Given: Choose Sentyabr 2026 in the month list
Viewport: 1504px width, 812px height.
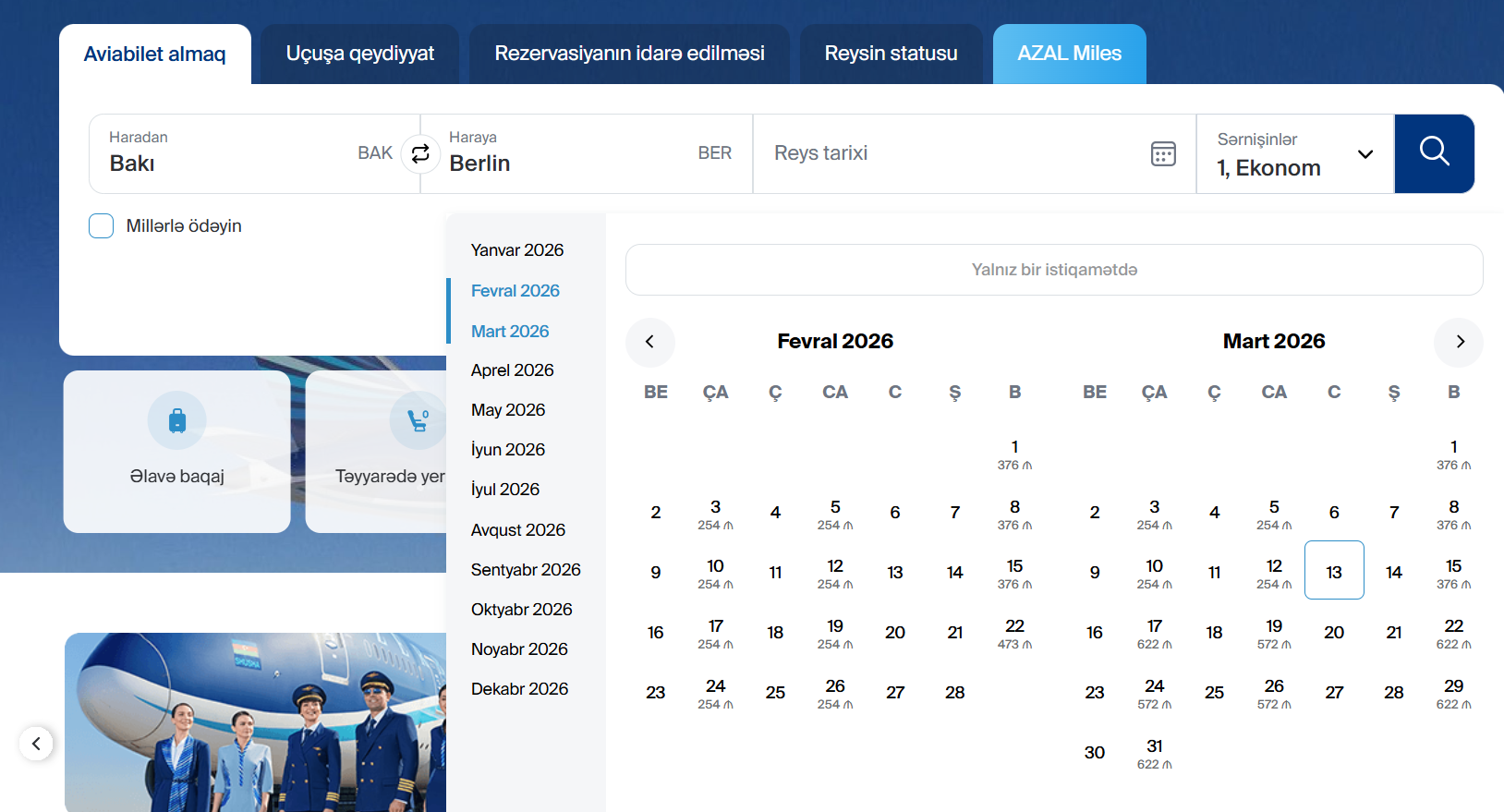Looking at the screenshot, I should coord(525,570).
